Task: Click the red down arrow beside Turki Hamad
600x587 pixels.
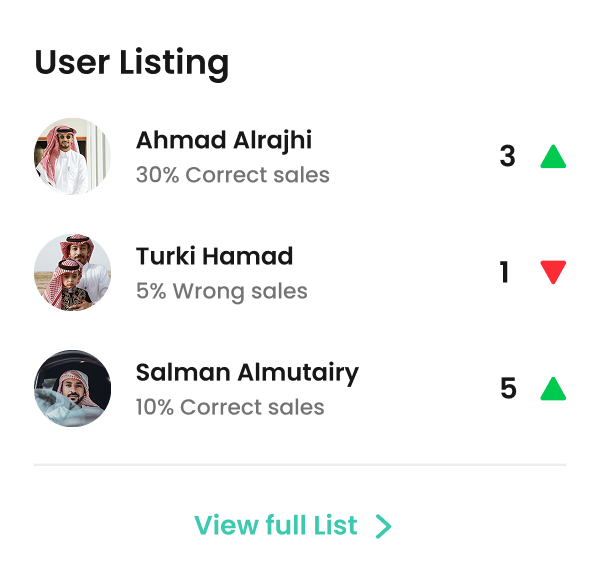Action: 553,271
